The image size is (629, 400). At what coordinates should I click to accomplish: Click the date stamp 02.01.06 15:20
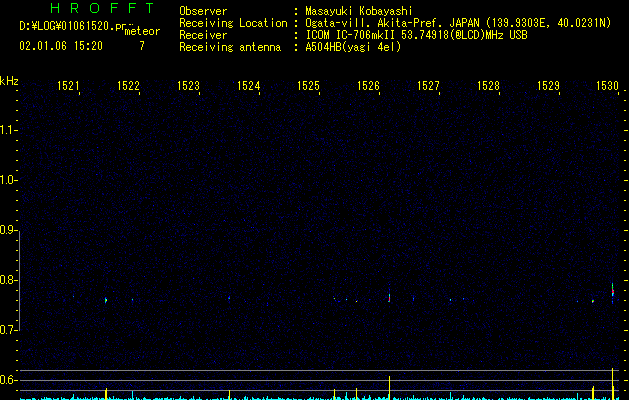[x=61, y=46]
